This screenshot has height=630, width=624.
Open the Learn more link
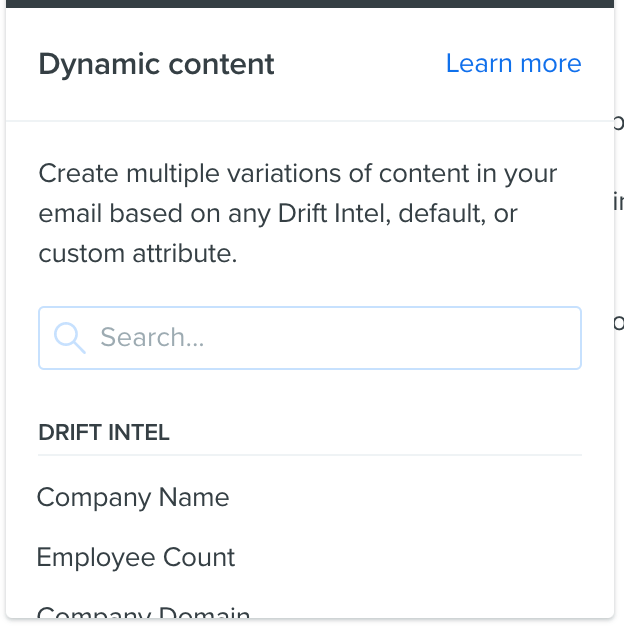click(x=514, y=63)
